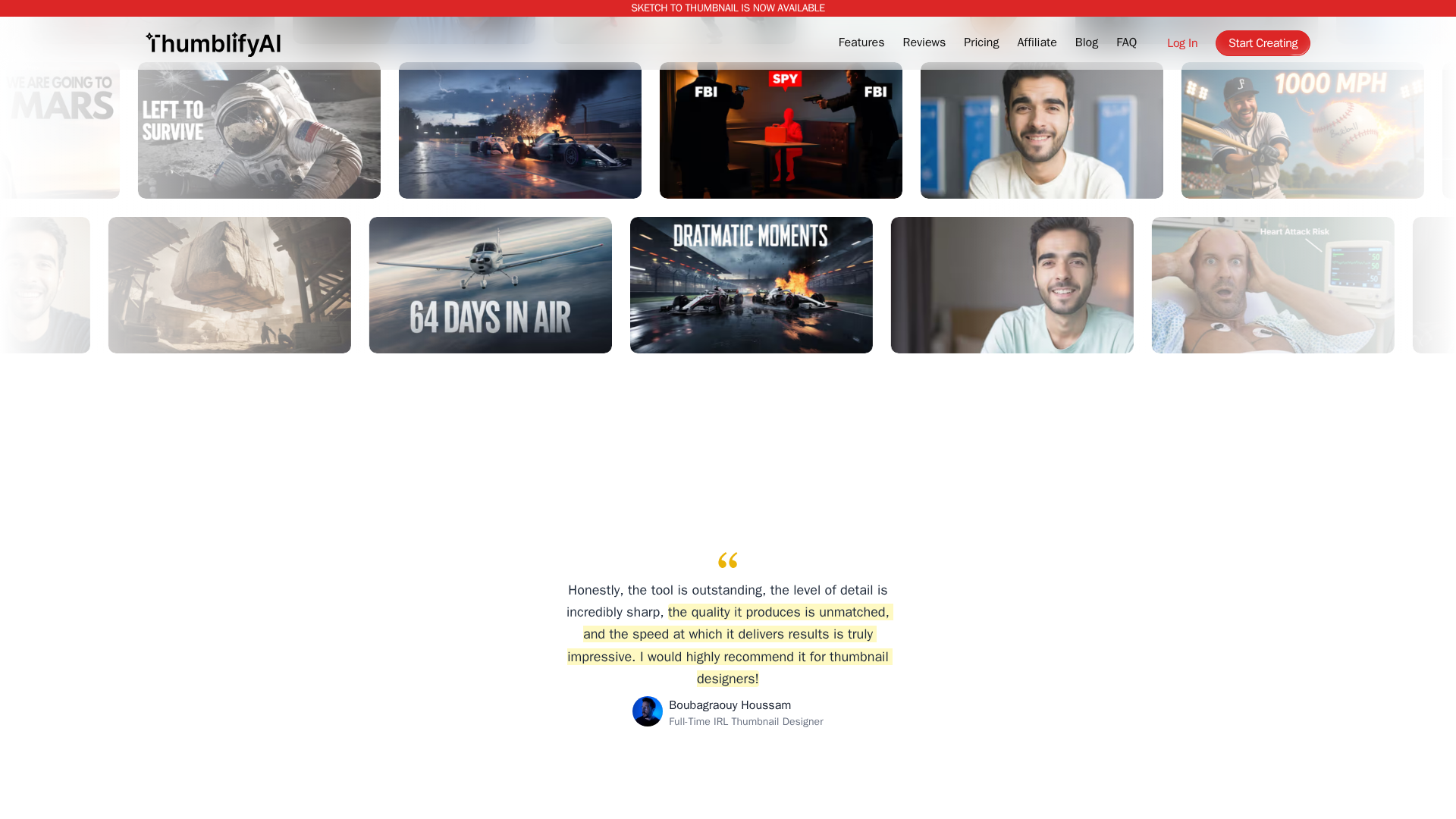
Task: Go to the Reviews section
Action: tap(924, 43)
